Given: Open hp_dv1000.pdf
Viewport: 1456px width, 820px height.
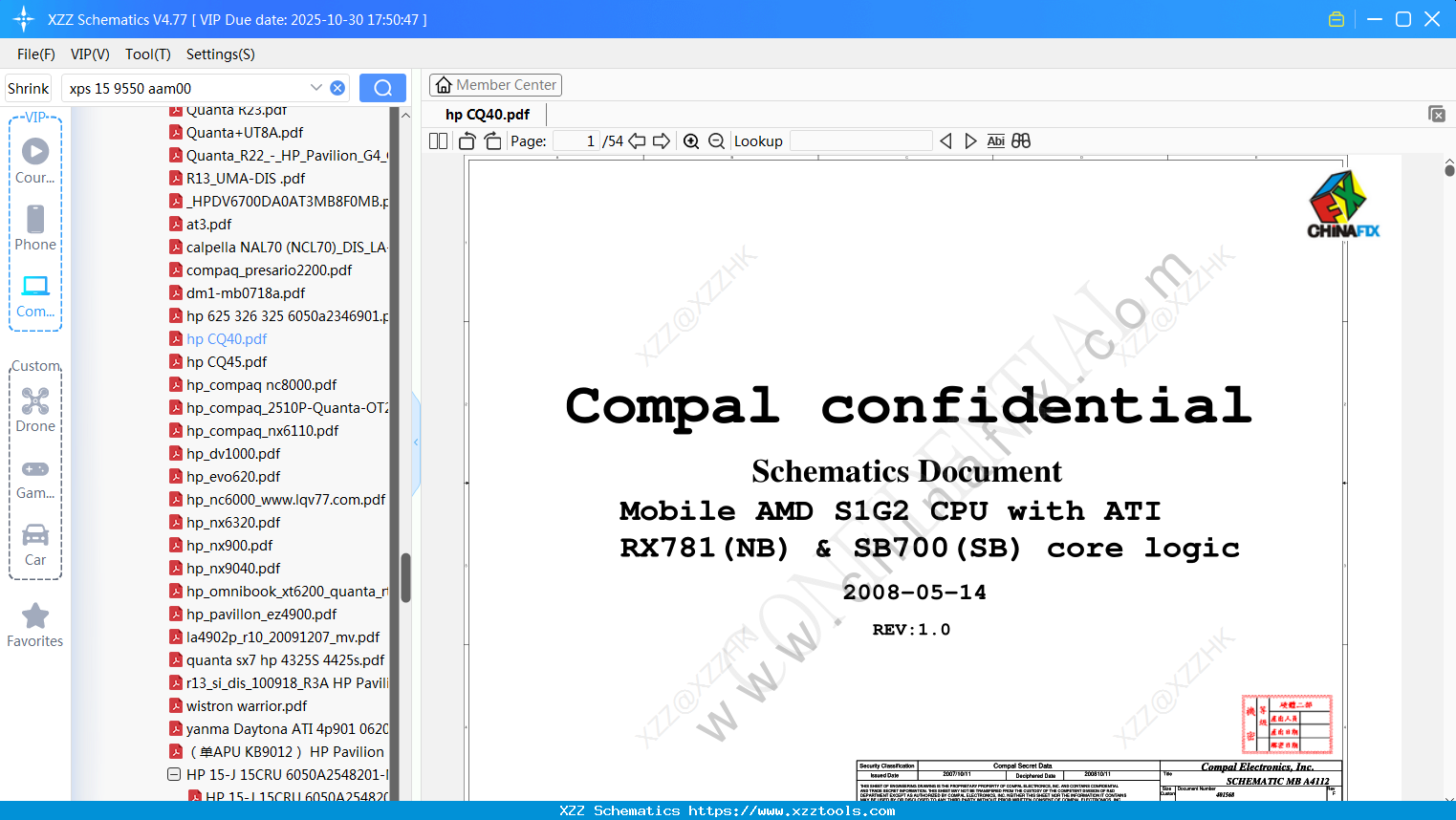Looking at the screenshot, I should (x=233, y=454).
